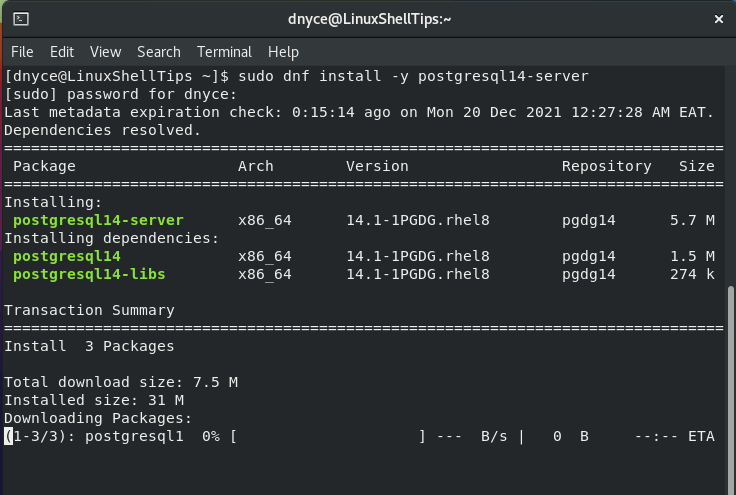736x495 pixels.
Task: Click the terminal cursor block at '(1-3/3)'
Action: click(8, 436)
